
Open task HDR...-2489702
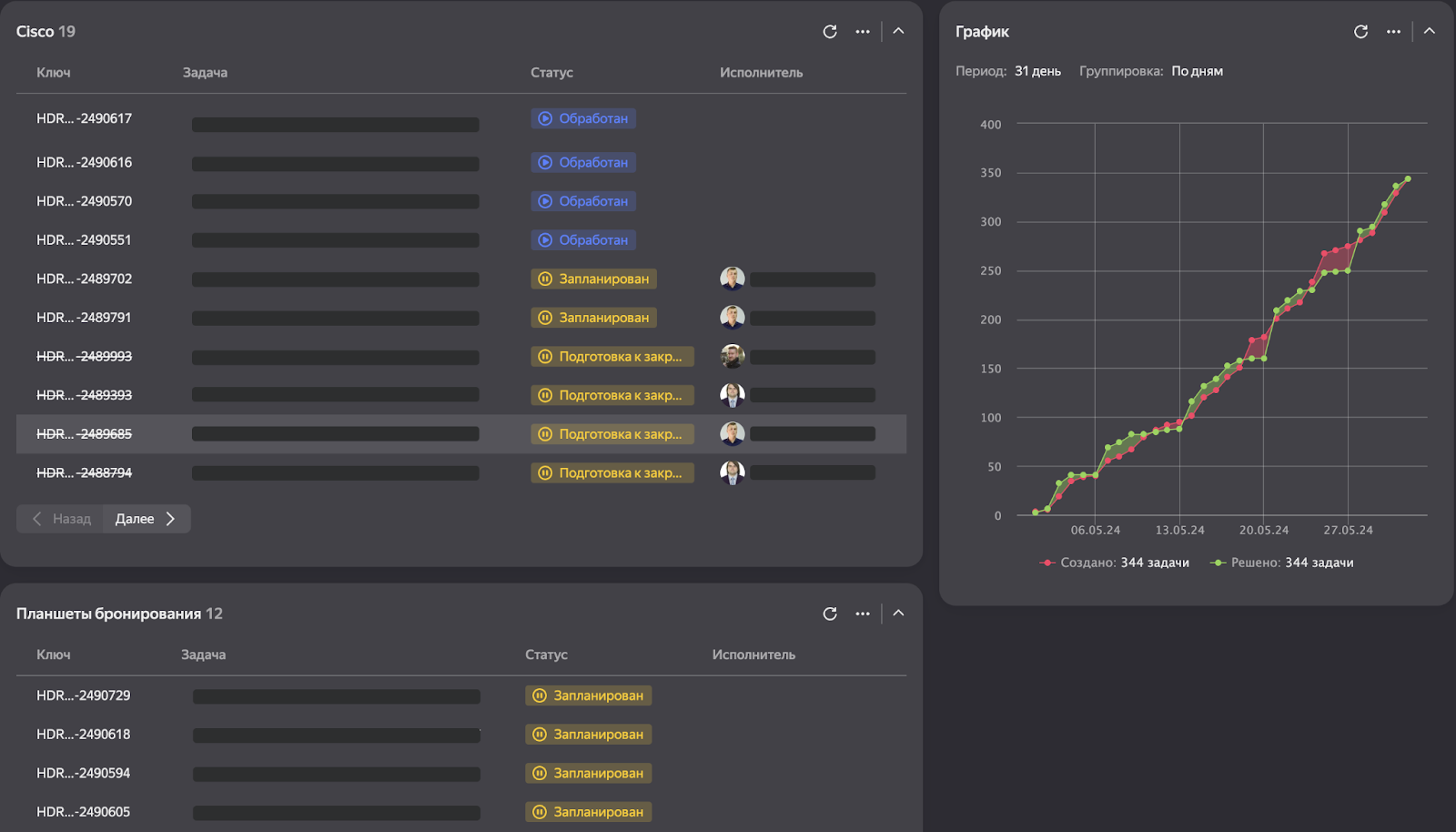[84, 279]
